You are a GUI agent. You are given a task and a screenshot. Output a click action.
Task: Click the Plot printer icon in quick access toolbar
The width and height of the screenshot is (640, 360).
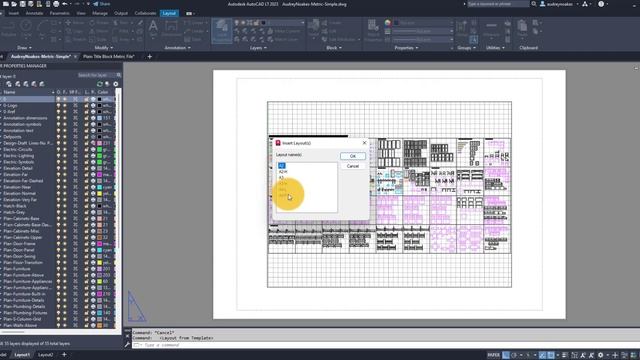pos(56,4)
